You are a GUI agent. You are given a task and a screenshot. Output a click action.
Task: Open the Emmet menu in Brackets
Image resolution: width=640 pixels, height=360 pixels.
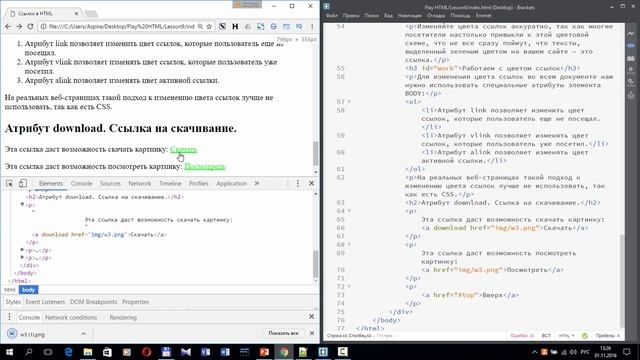[483, 16]
